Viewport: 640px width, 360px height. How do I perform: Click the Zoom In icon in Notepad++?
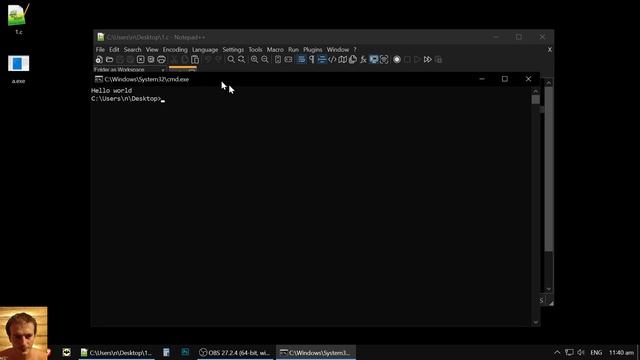(254, 60)
